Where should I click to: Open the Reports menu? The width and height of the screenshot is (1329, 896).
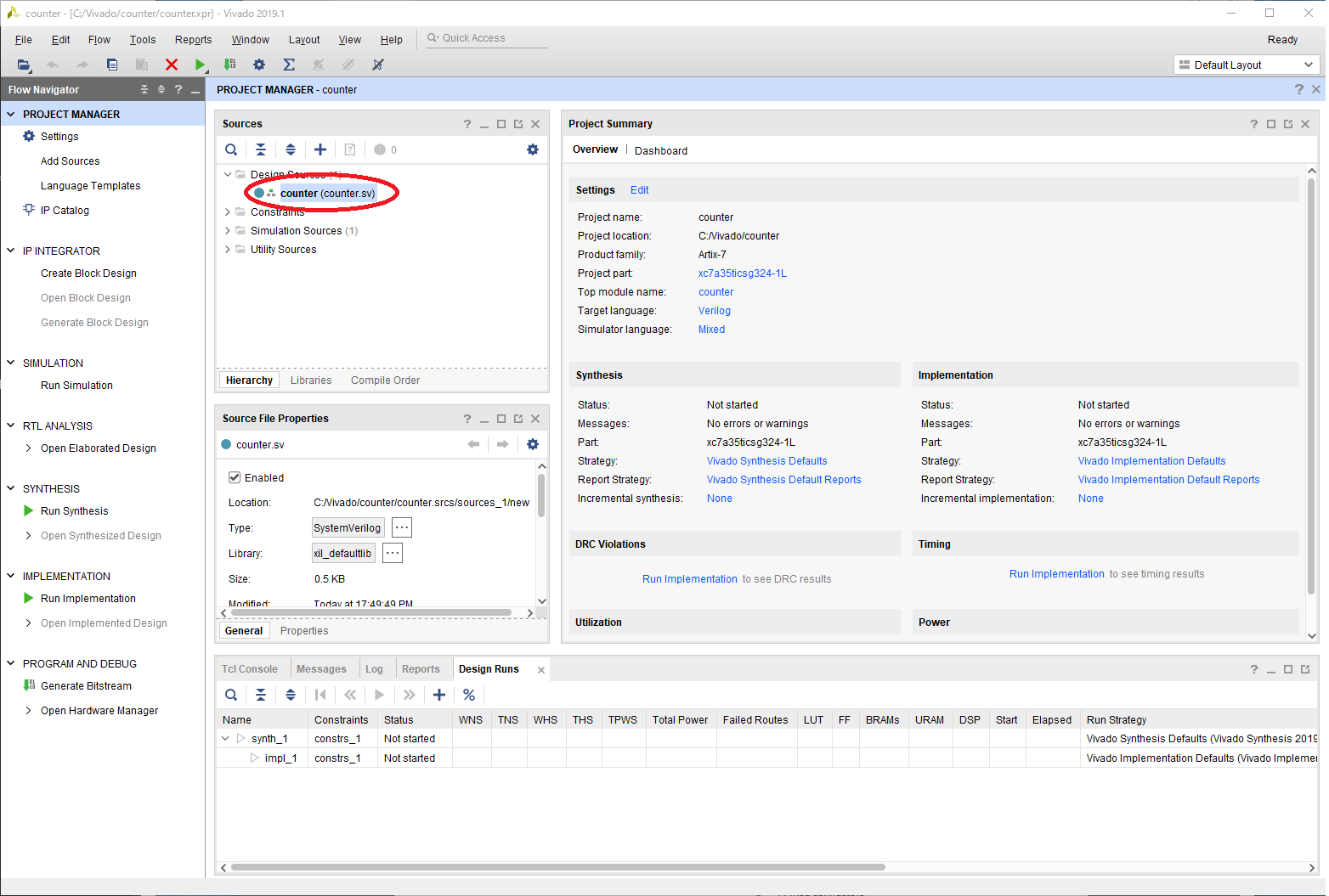click(x=193, y=40)
